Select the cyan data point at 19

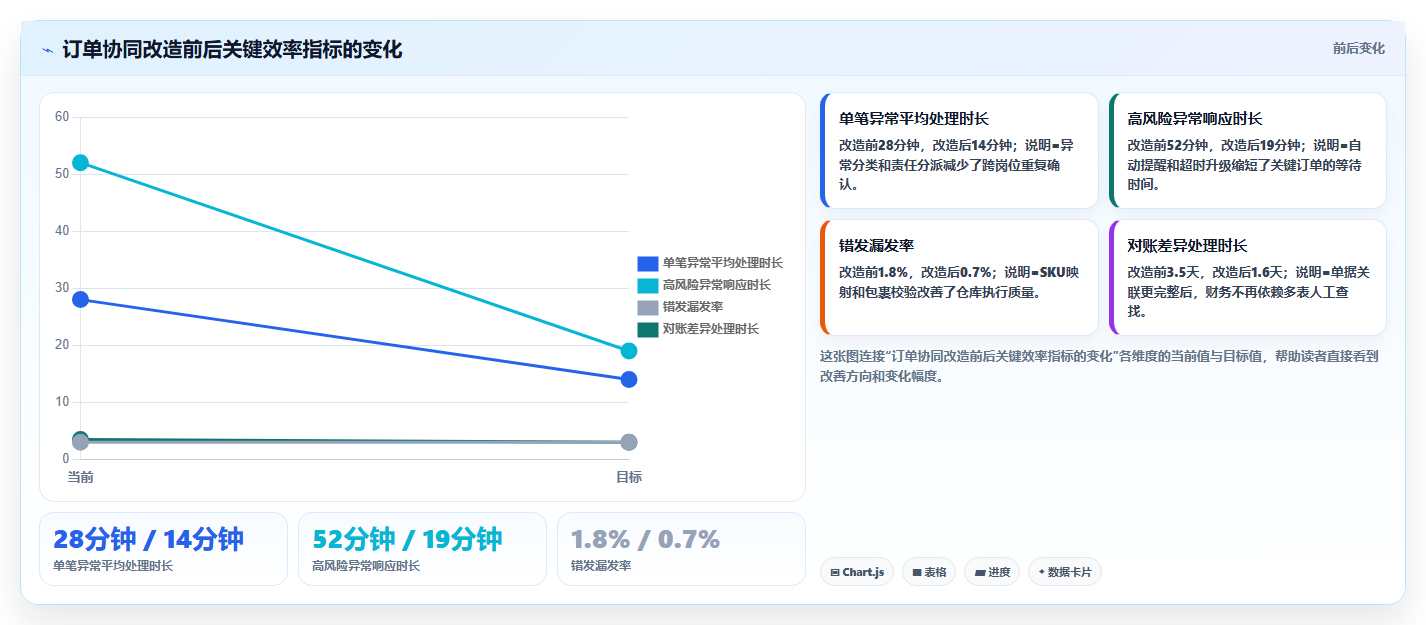coord(629,351)
